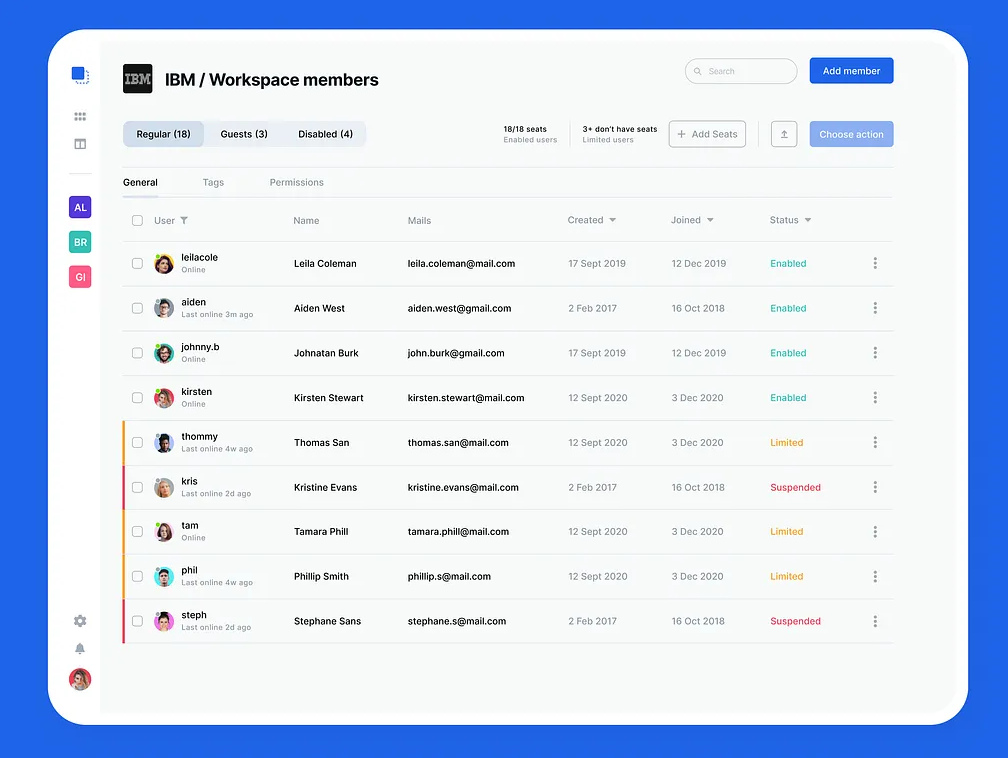Check the select-all checkbox in table header
The image size is (1008, 758).
pyautogui.click(x=137, y=220)
